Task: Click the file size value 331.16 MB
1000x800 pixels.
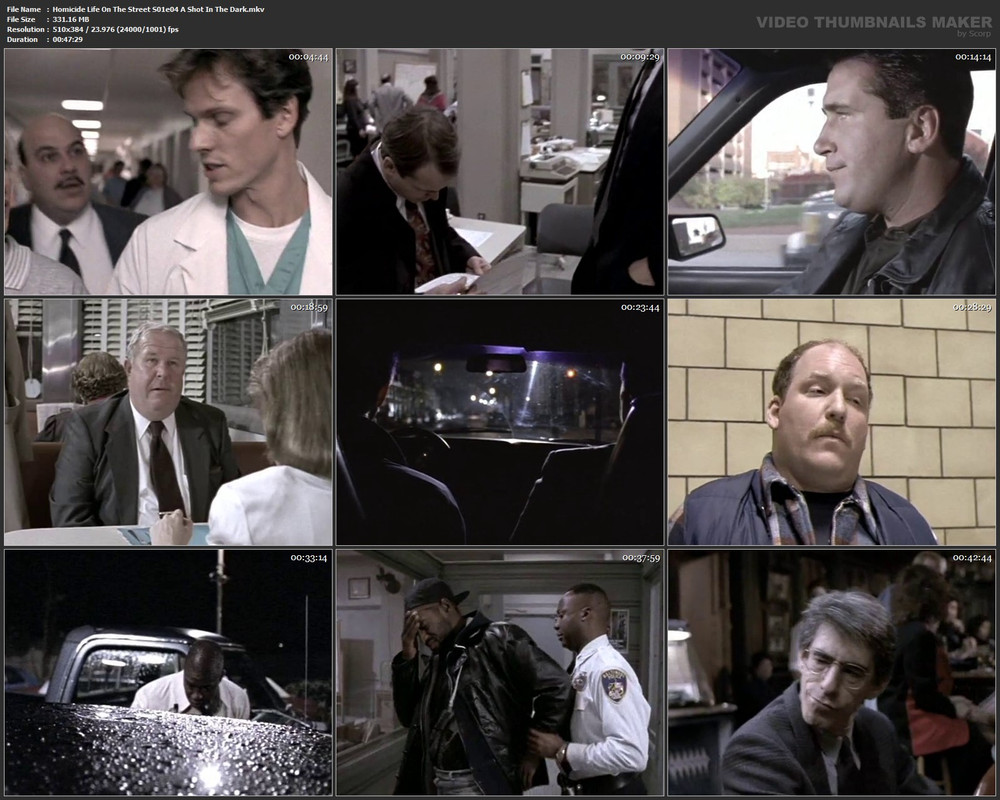Action: click(x=71, y=19)
